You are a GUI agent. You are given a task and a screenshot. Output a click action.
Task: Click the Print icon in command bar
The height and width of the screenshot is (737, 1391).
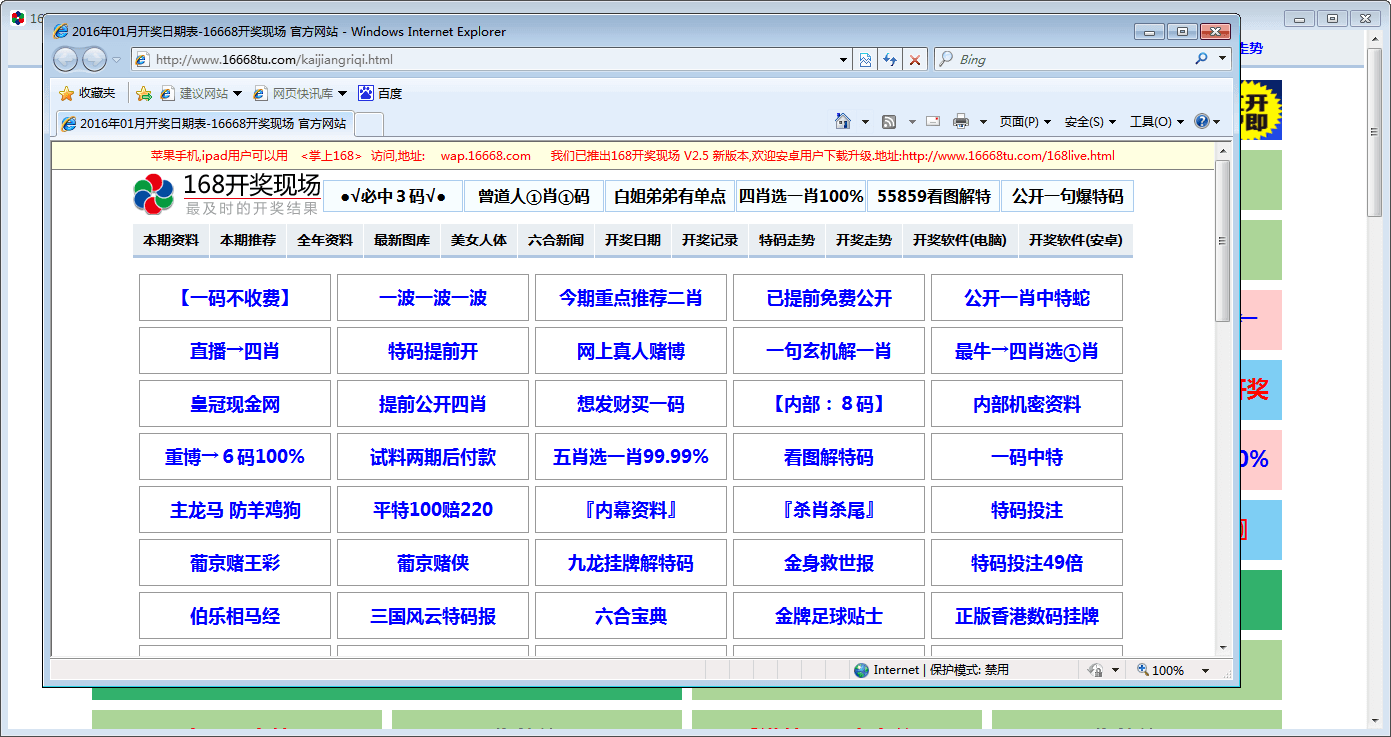961,122
